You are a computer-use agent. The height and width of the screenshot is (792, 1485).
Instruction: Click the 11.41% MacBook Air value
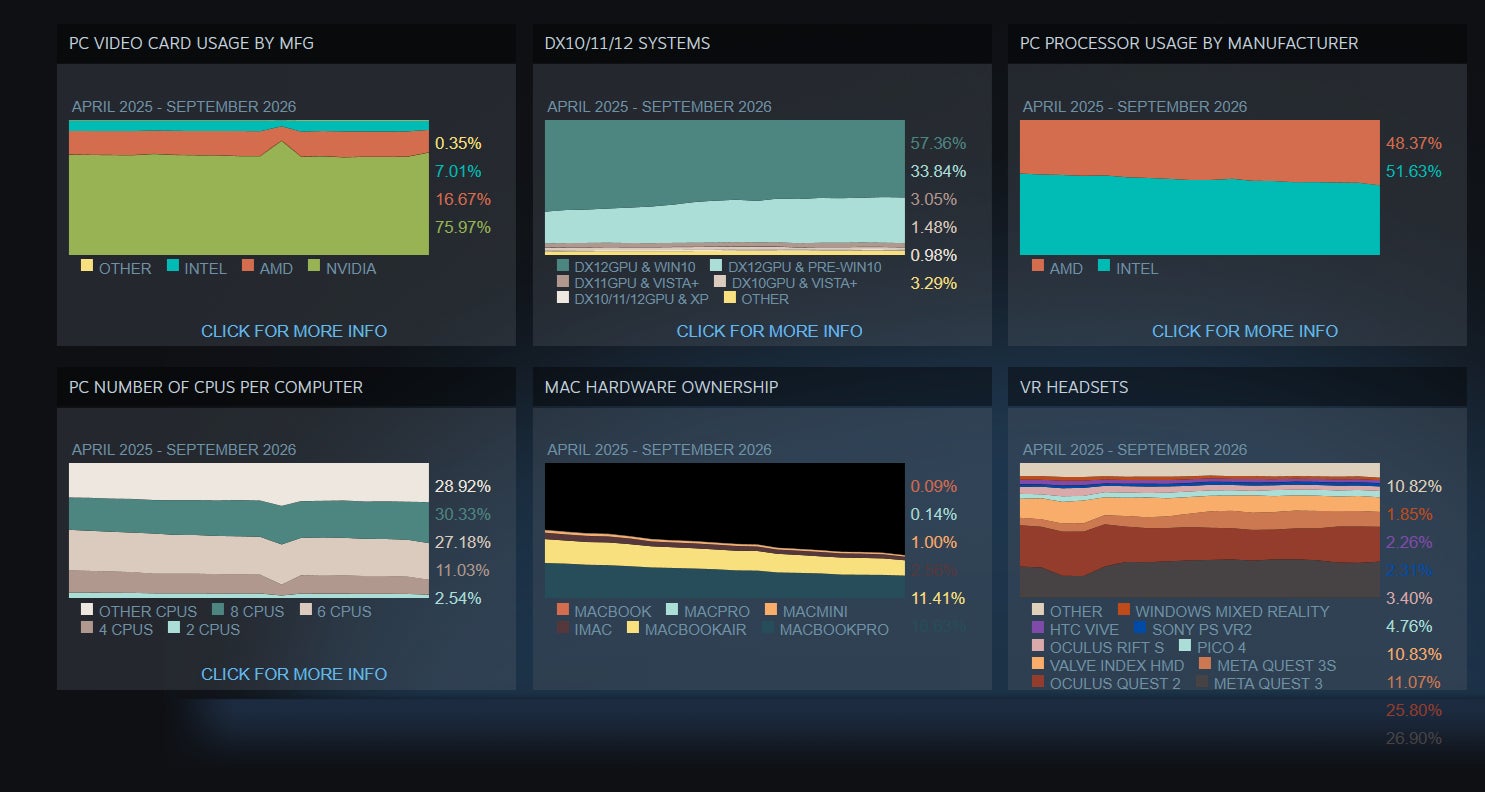[938, 598]
